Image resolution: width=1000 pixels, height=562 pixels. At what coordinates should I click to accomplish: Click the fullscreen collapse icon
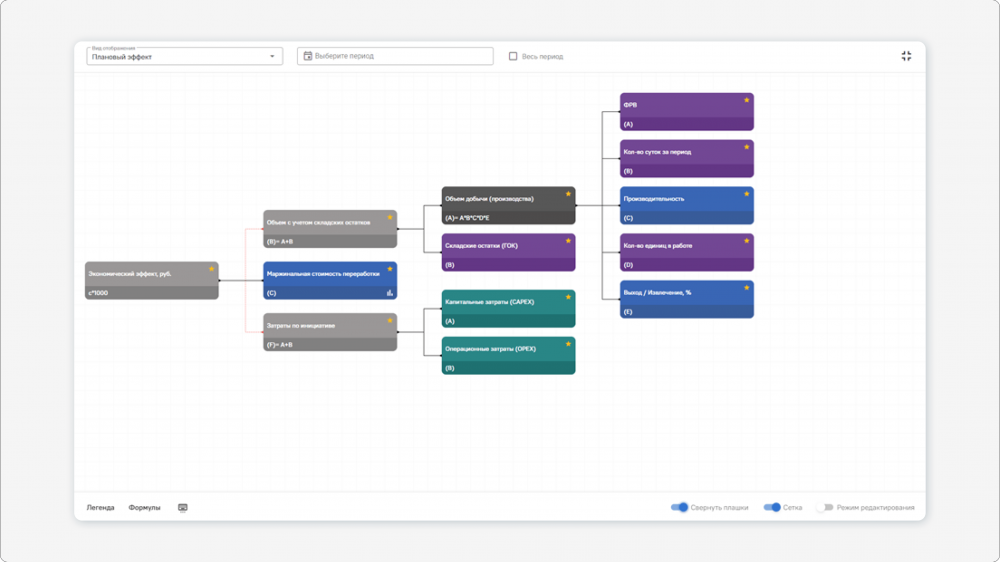coord(906,56)
